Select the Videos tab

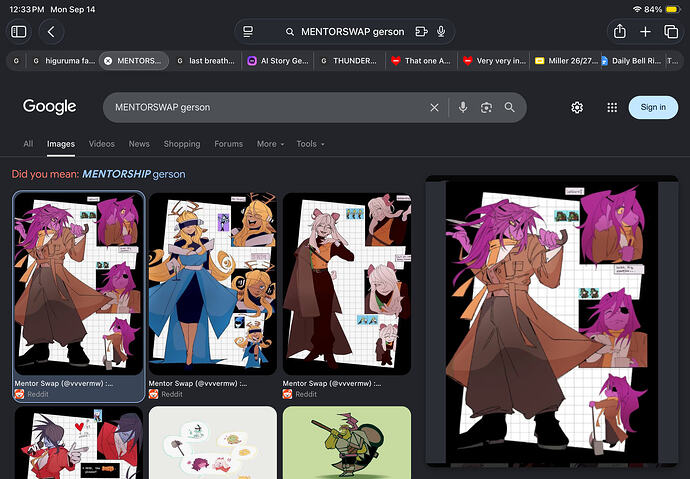pyautogui.click(x=102, y=144)
